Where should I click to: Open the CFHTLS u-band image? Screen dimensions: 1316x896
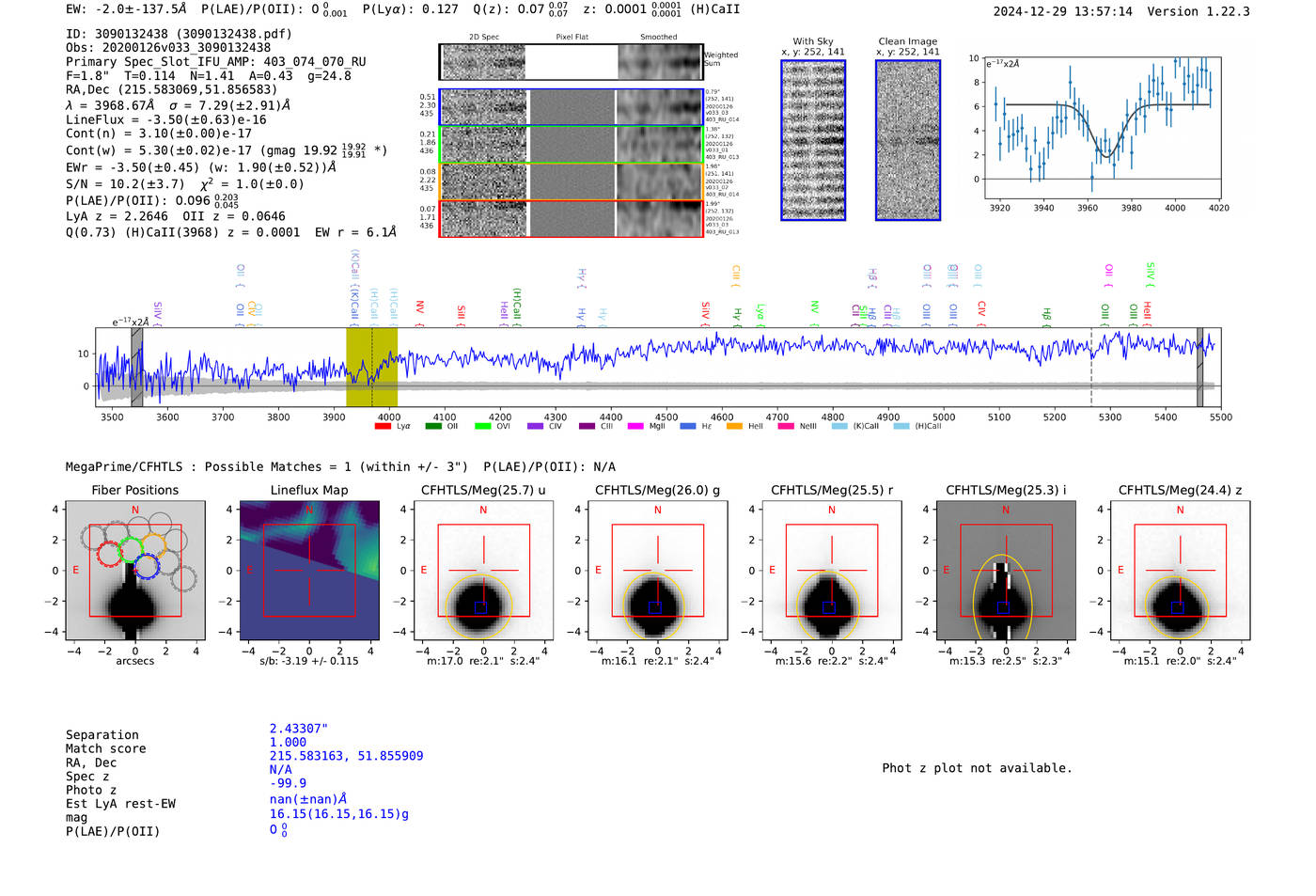click(x=483, y=570)
